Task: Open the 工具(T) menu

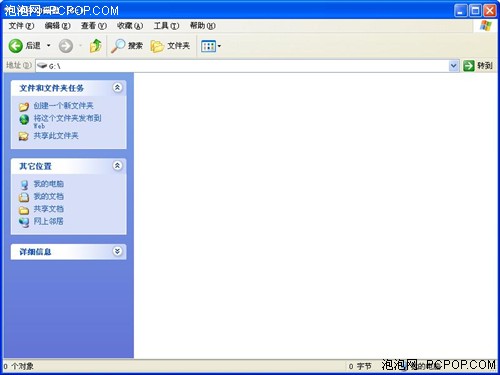Action: (166, 26)
